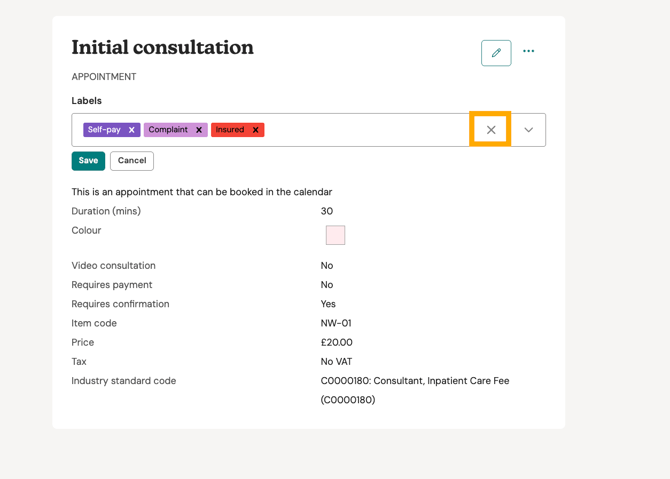Image resolution: width=670 pixels, height=479 pixels.
Task: Clear all selected labels
Action: click(491, 130)
